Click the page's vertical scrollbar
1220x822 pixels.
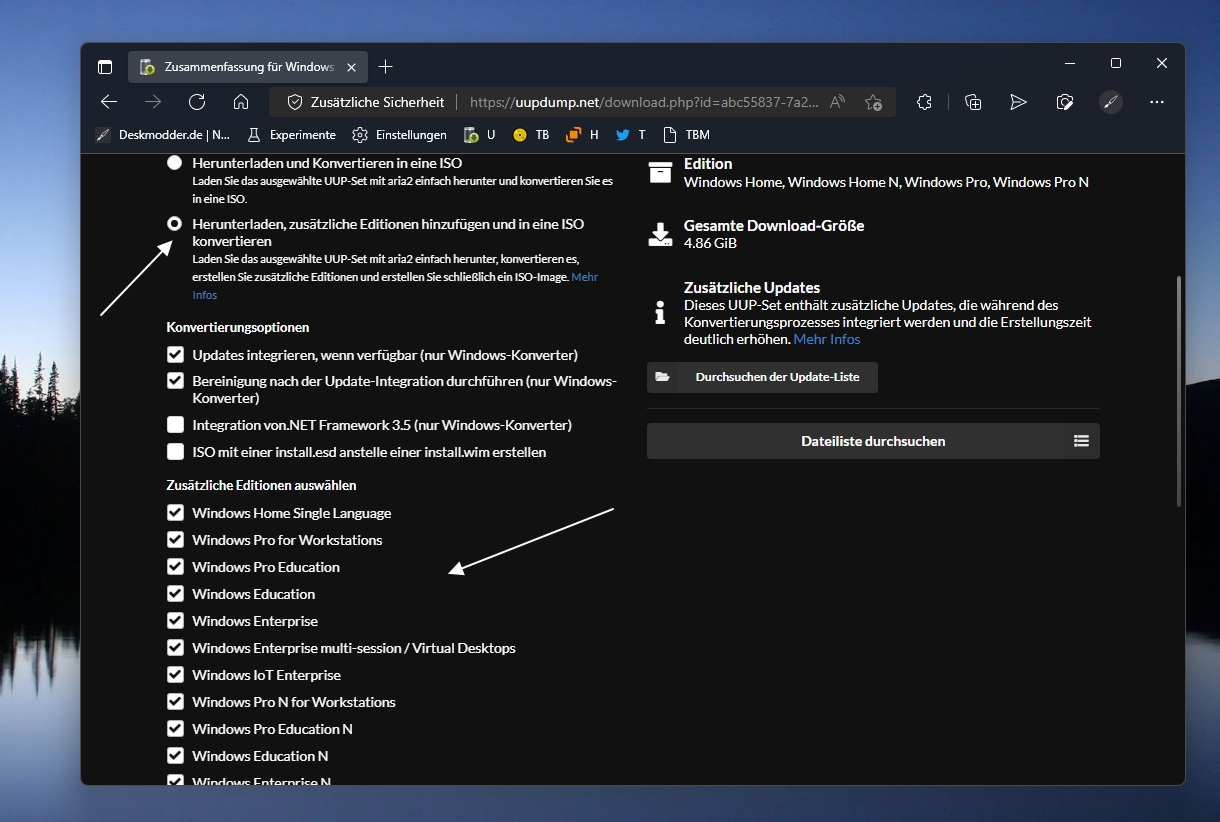point(1179,390)
